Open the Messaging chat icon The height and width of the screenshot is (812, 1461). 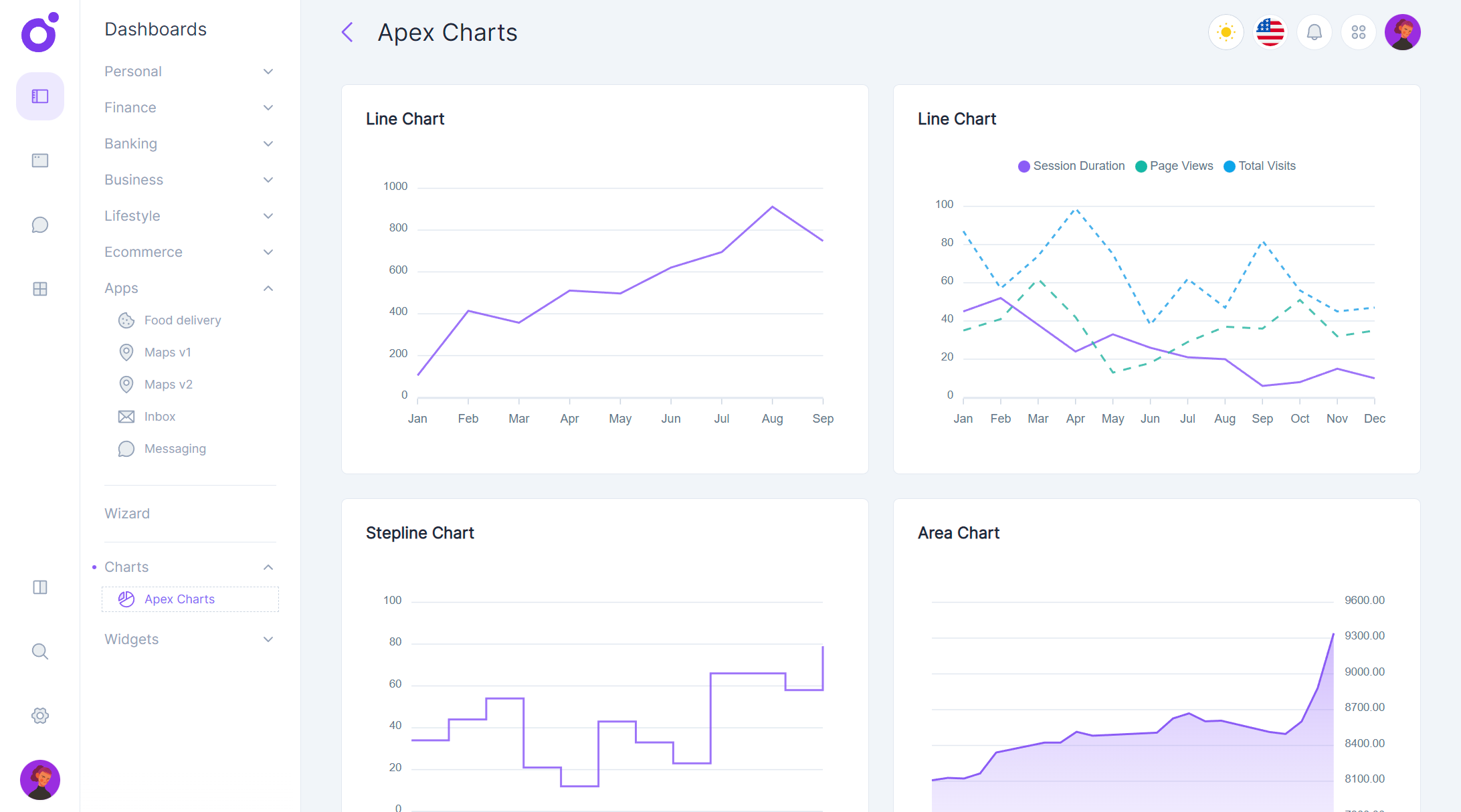[126, 448]
